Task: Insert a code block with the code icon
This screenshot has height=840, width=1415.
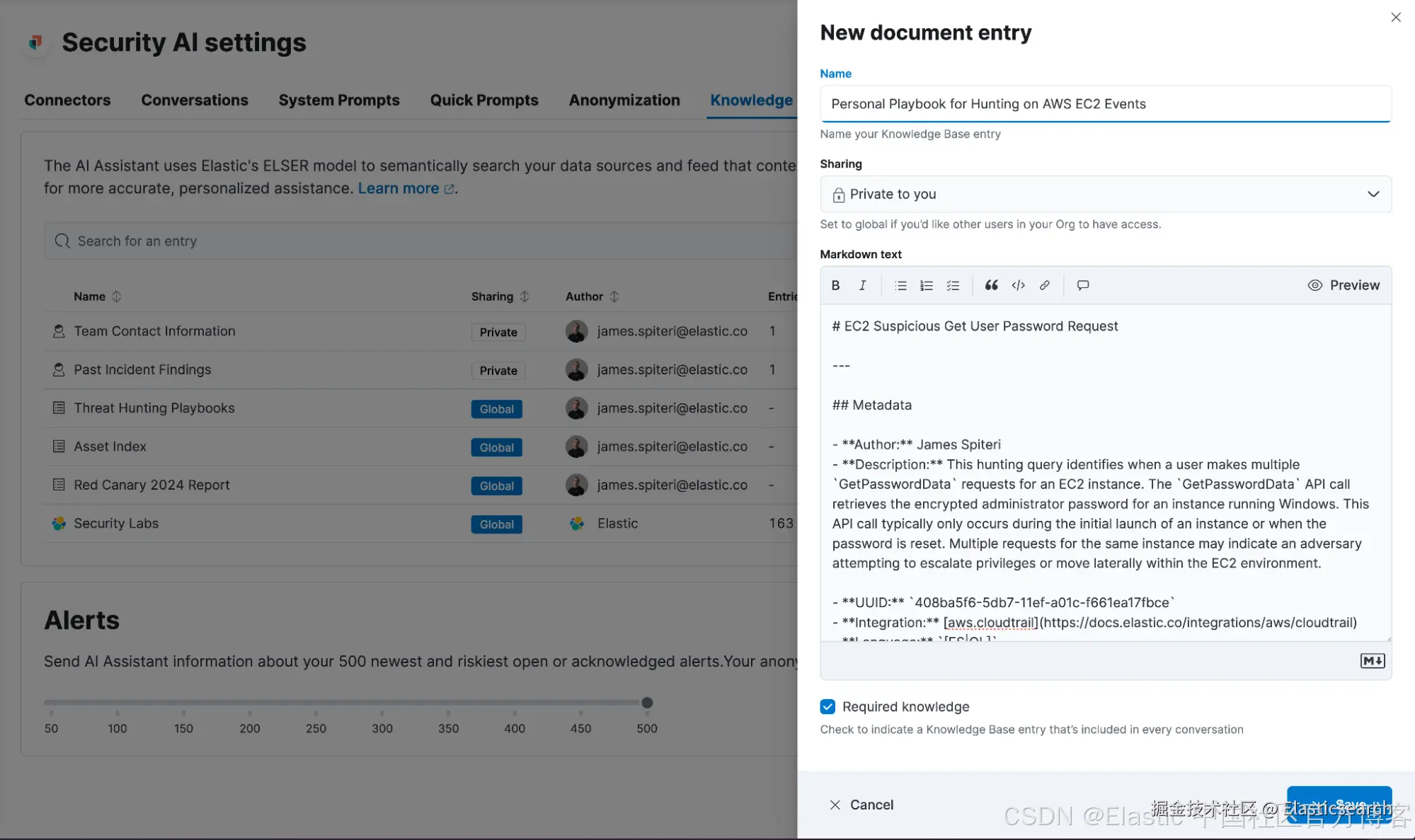Action: [x=1018, y=285]
